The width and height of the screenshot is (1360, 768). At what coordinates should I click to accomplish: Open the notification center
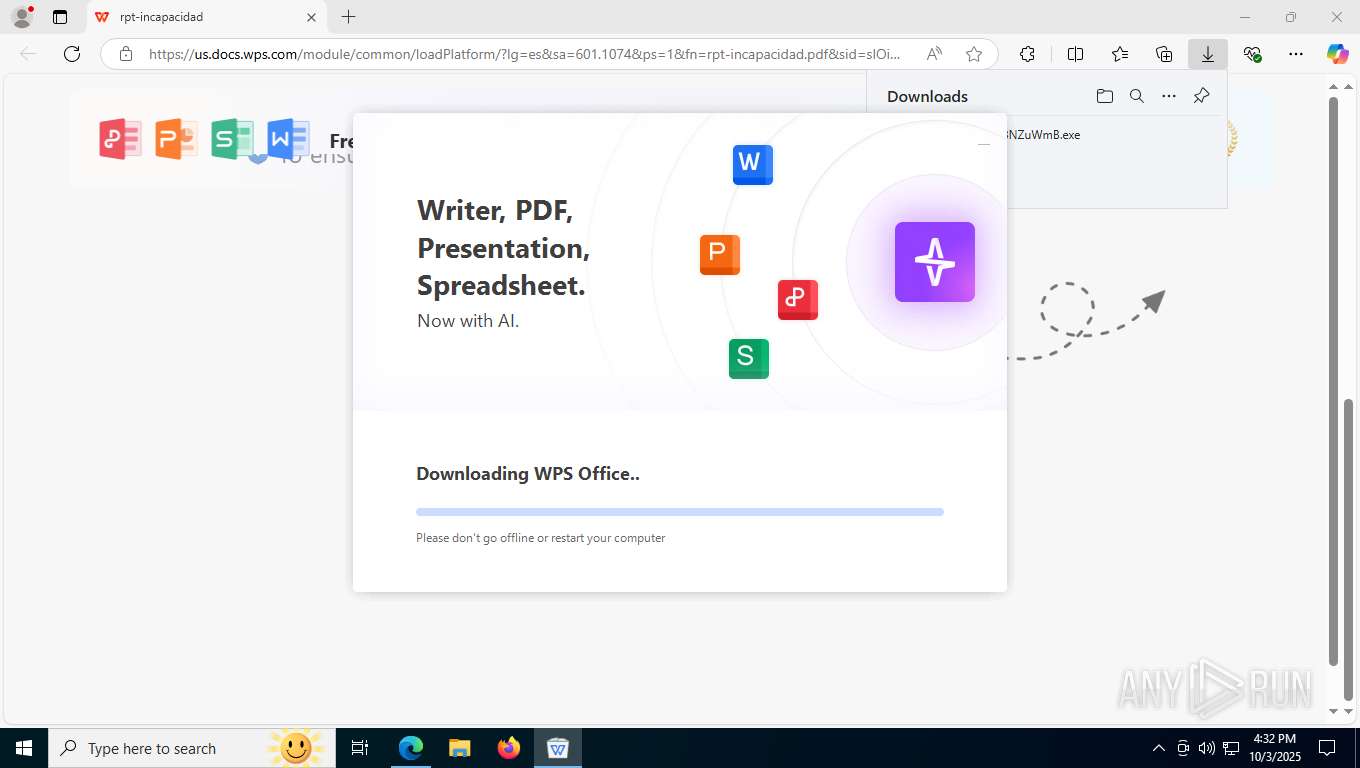pyautogui.click(x=1327, y=748)
